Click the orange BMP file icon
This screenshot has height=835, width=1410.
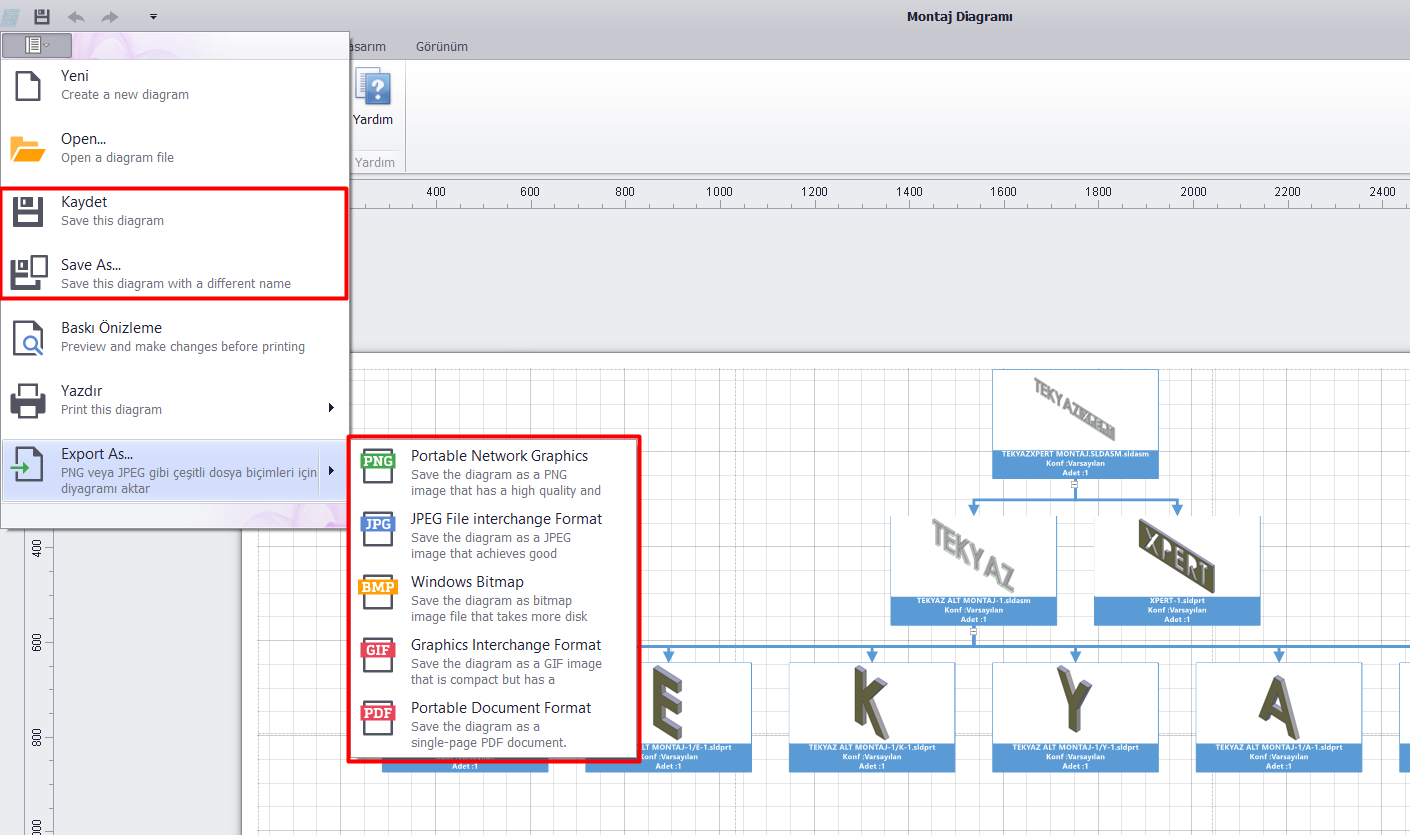[378, 592]
